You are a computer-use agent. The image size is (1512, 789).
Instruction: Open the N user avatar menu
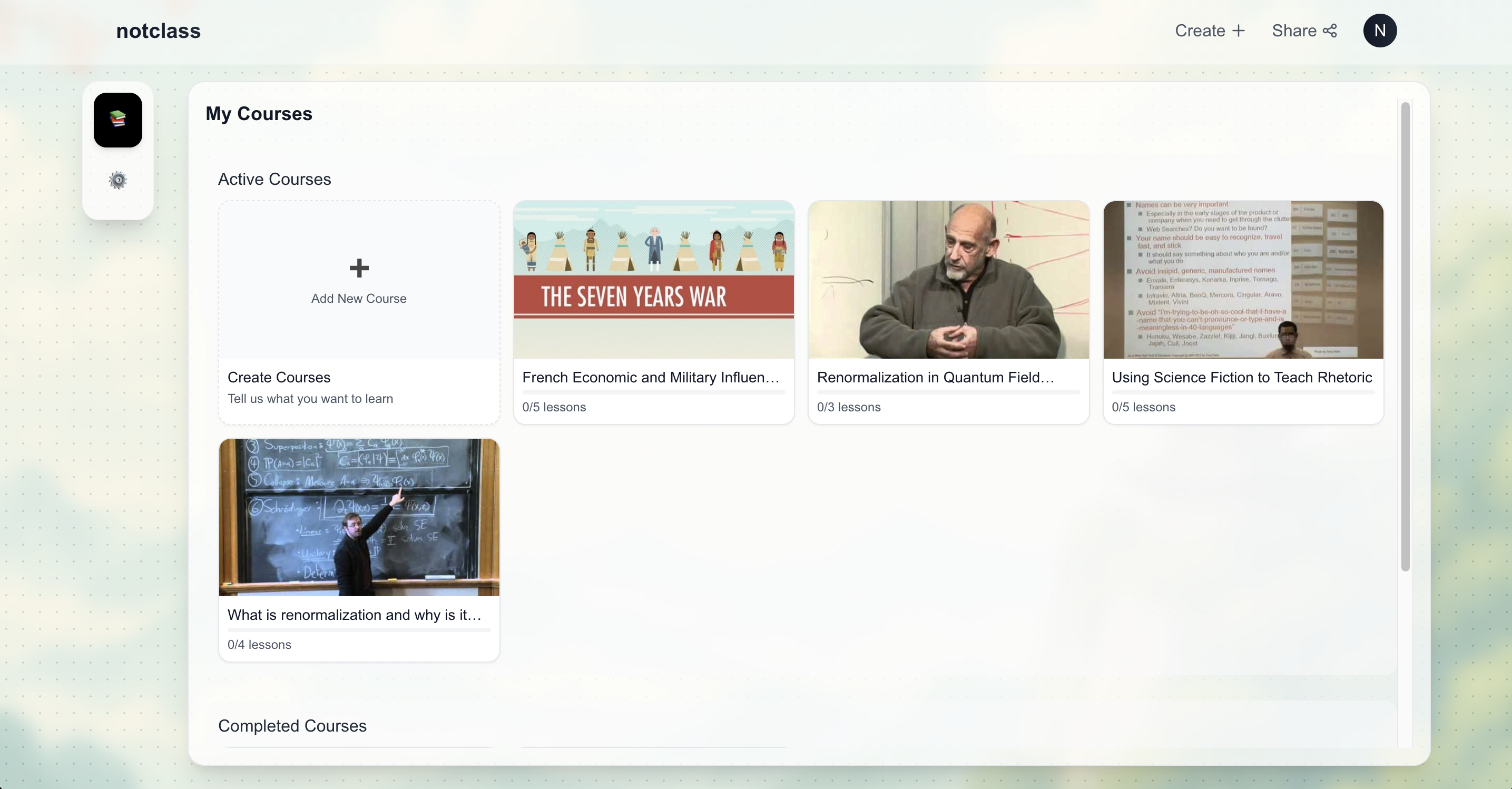point(1379,31)
